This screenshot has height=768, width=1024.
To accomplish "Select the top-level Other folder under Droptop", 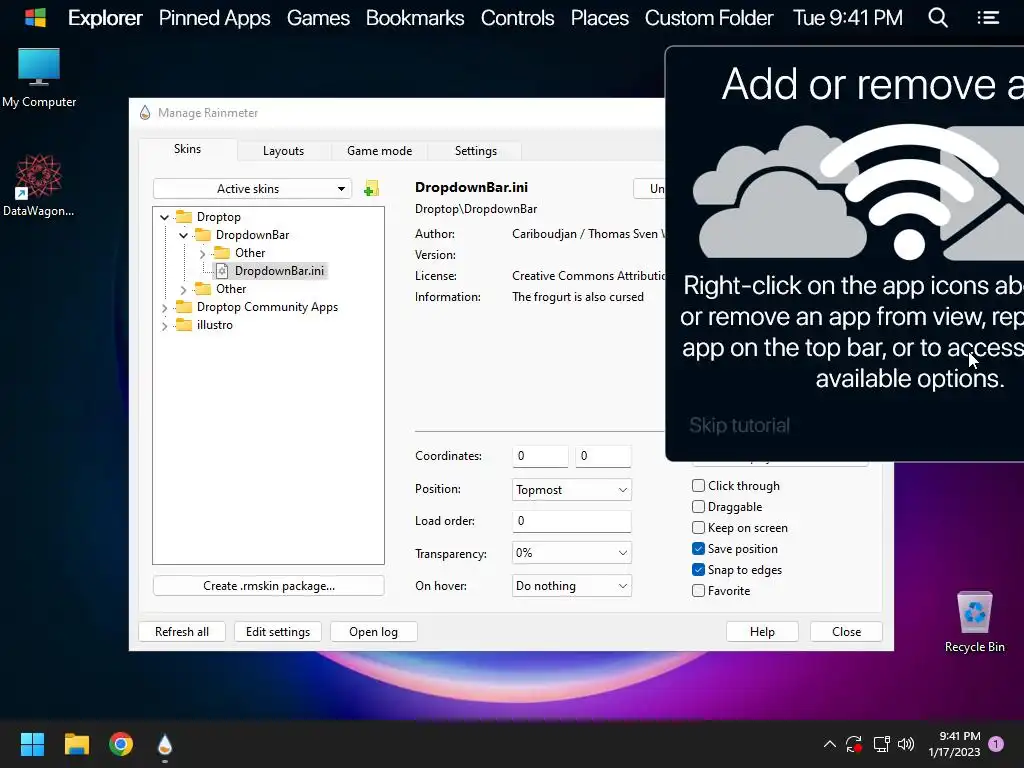I will tap(231, 289).
